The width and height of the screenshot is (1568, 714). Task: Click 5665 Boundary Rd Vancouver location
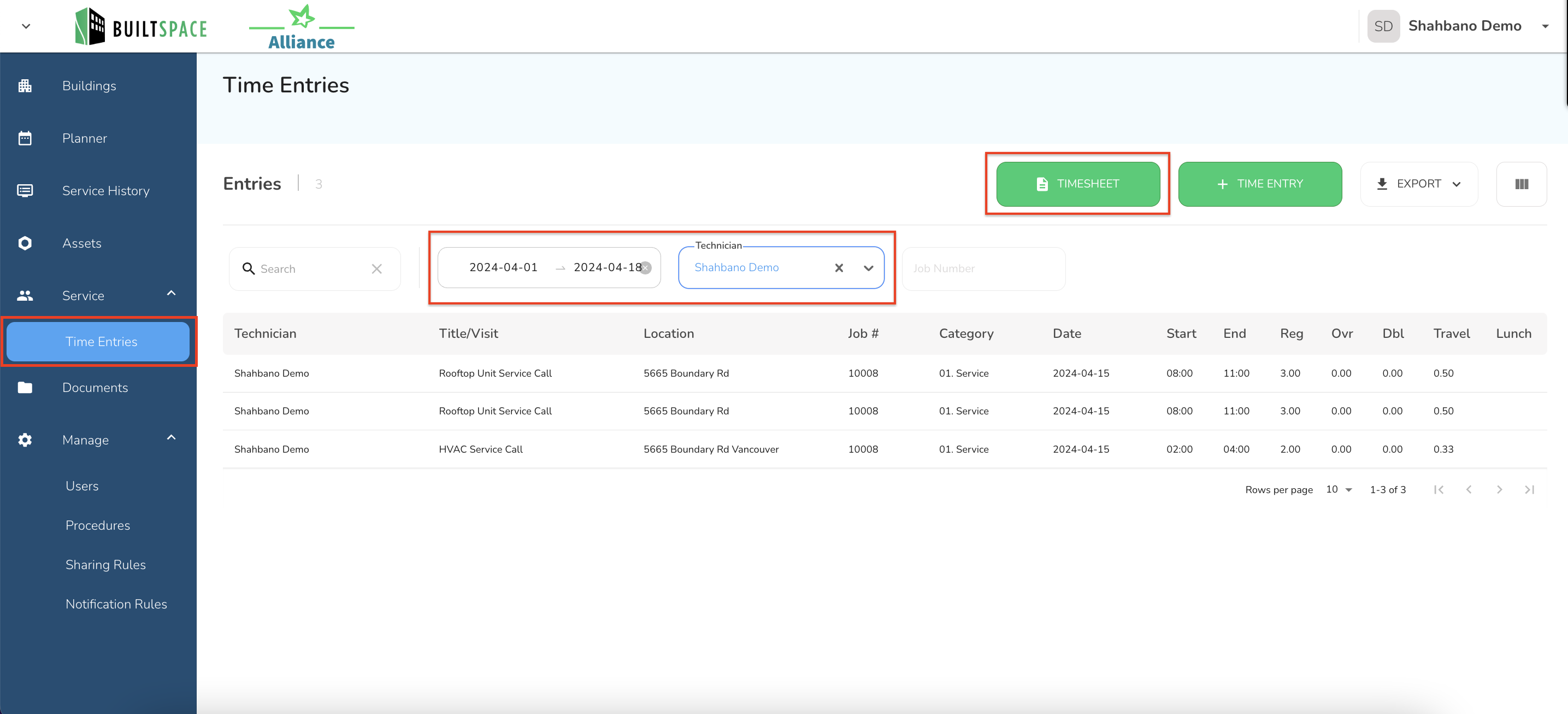[711, 449]
